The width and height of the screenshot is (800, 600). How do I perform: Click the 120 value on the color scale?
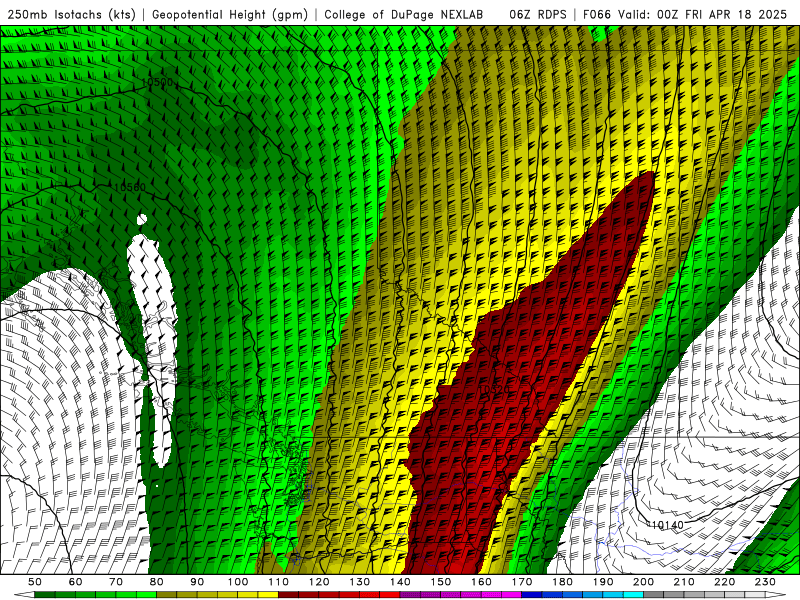[319, 582]
